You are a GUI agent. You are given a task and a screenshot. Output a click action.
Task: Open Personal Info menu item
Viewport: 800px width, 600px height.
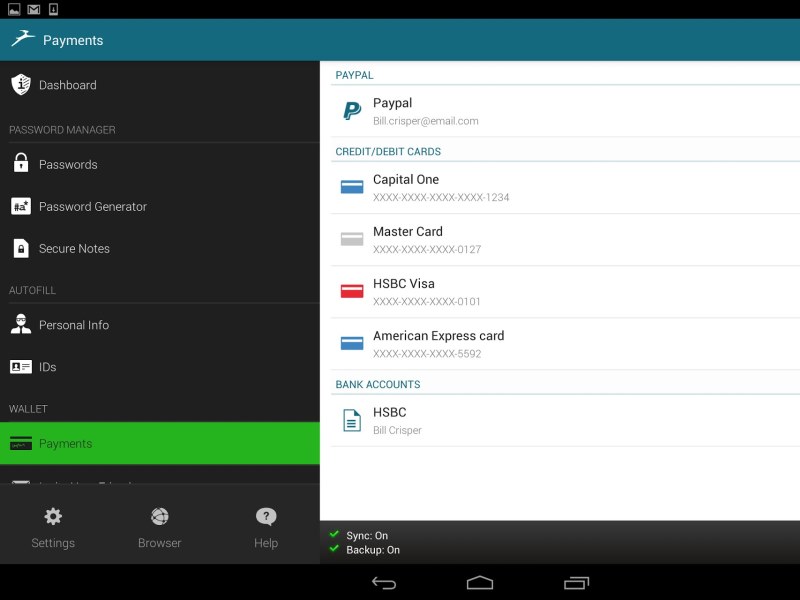pyautogui.click(x=160, y=325)
